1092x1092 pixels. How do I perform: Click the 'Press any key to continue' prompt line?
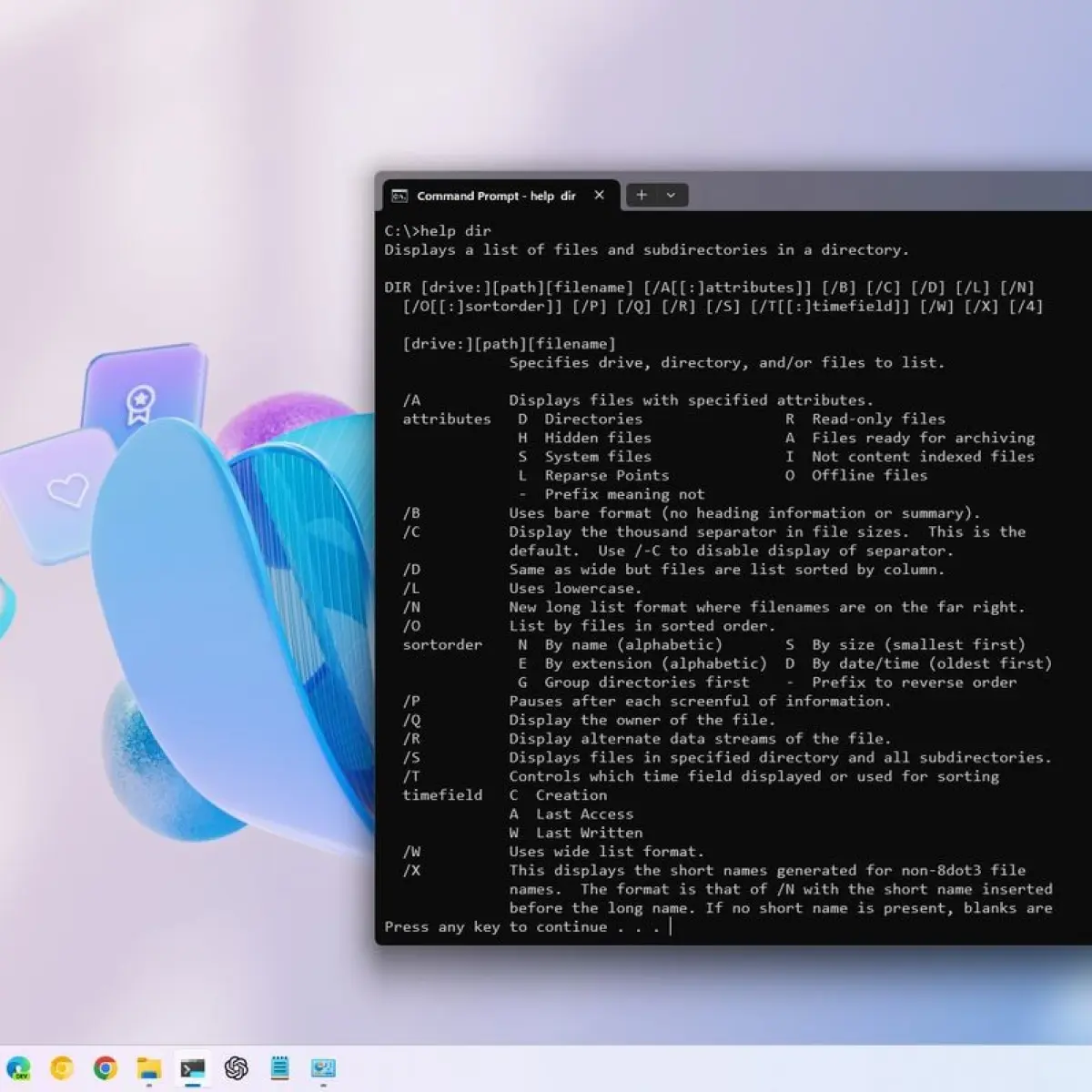(521, 926)
